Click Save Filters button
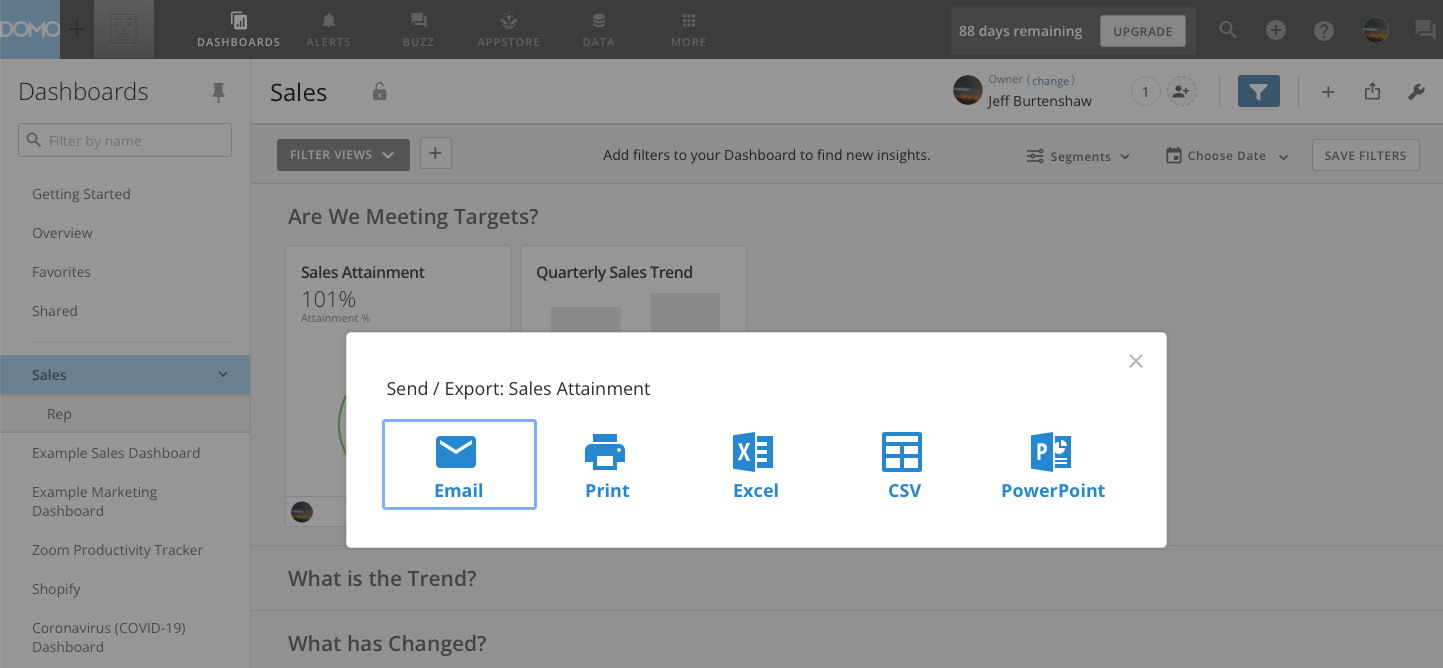 pyautogui.click(x=1365, y=155)
